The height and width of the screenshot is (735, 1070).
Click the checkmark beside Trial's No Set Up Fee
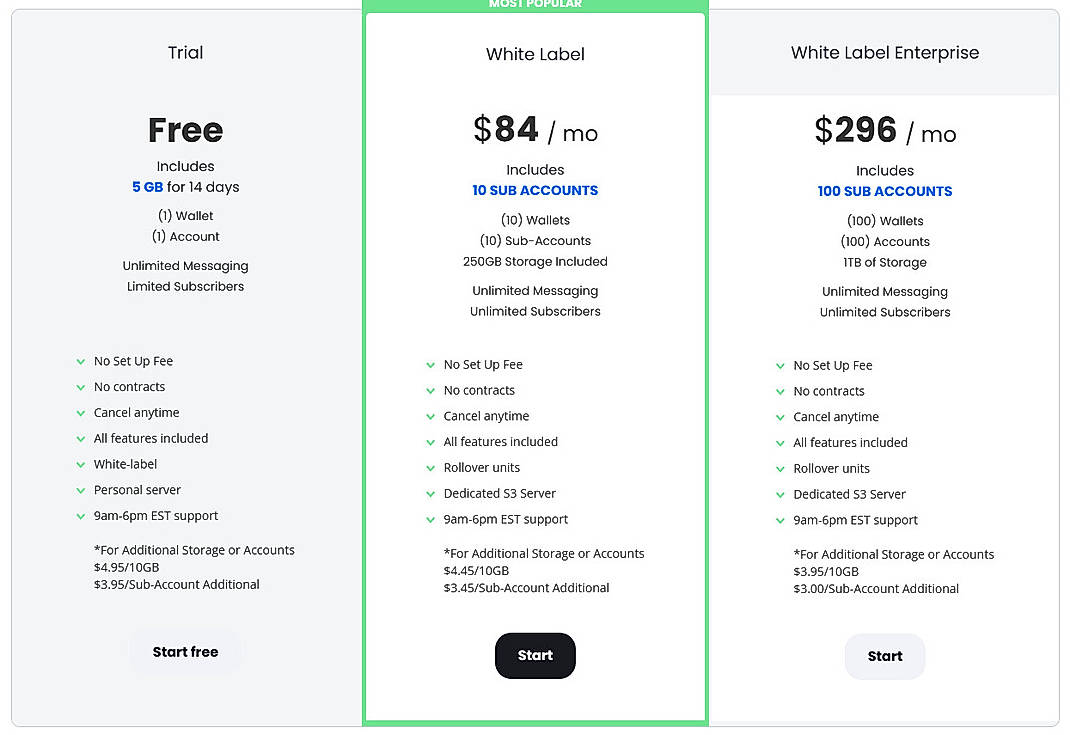81,361
